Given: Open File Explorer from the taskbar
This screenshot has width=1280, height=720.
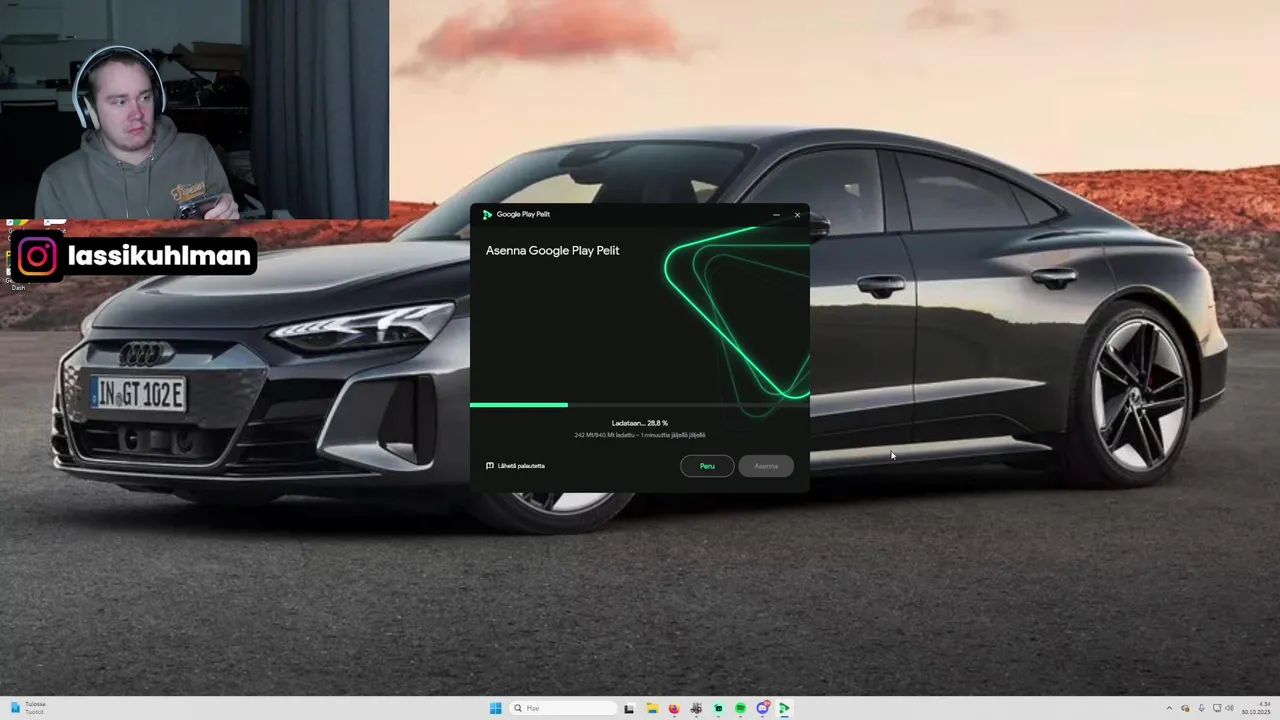Looking at the screenshot, I should tap(652, 708).
